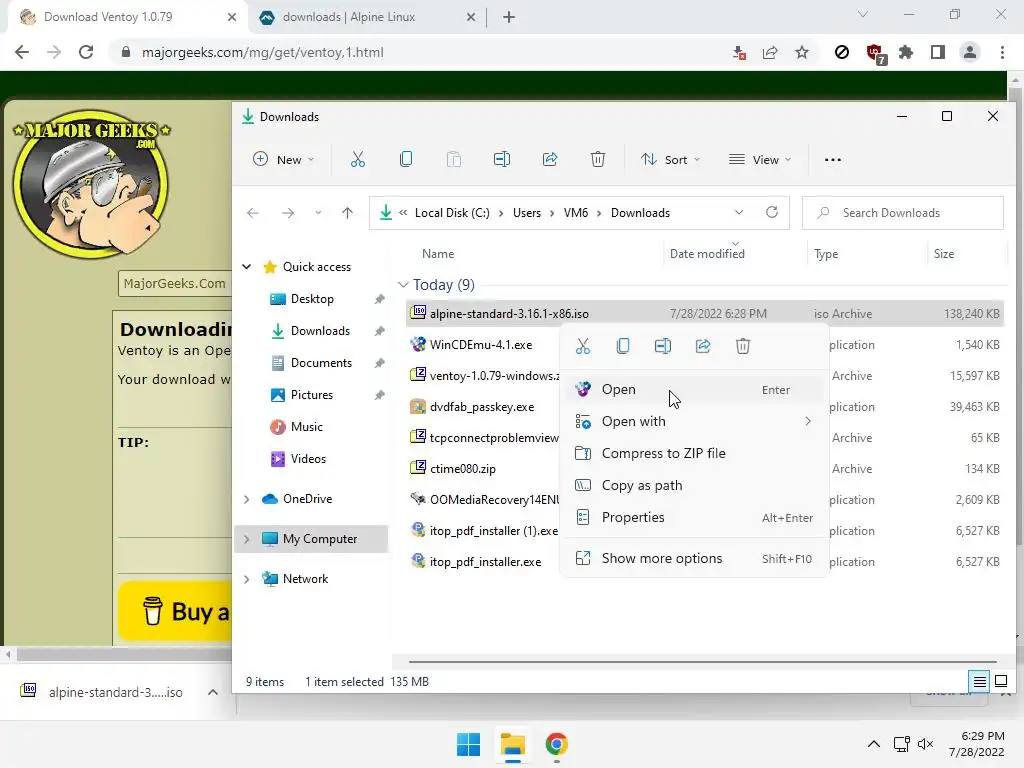
Task: Click the Rename icon in the context menu
Action: click(663, 346)
